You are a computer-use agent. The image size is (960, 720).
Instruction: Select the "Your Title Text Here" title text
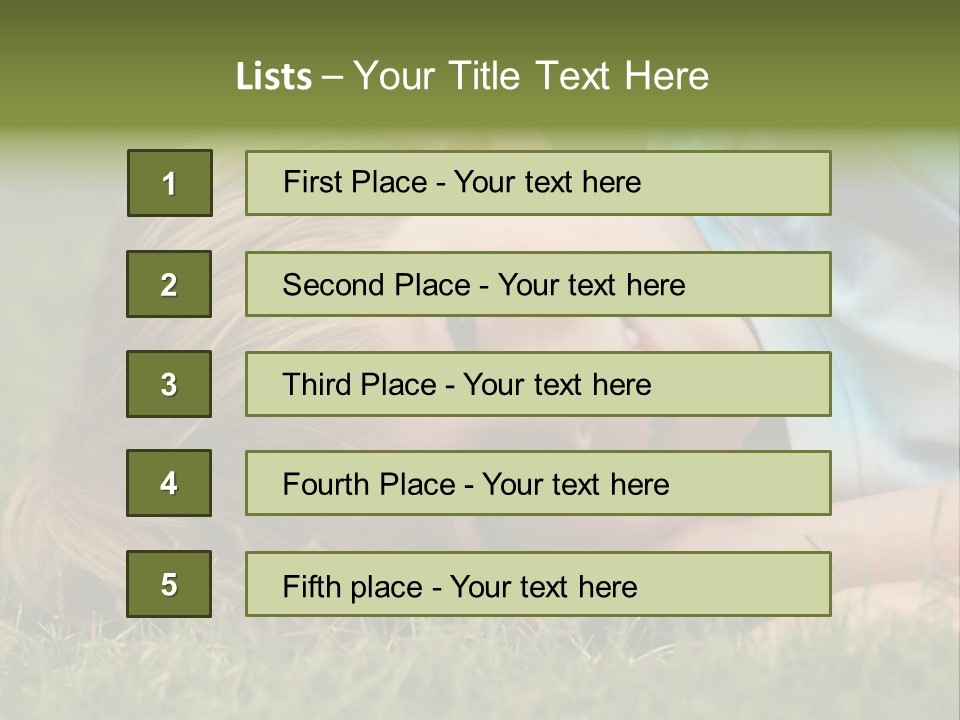(x=531, y=76)
